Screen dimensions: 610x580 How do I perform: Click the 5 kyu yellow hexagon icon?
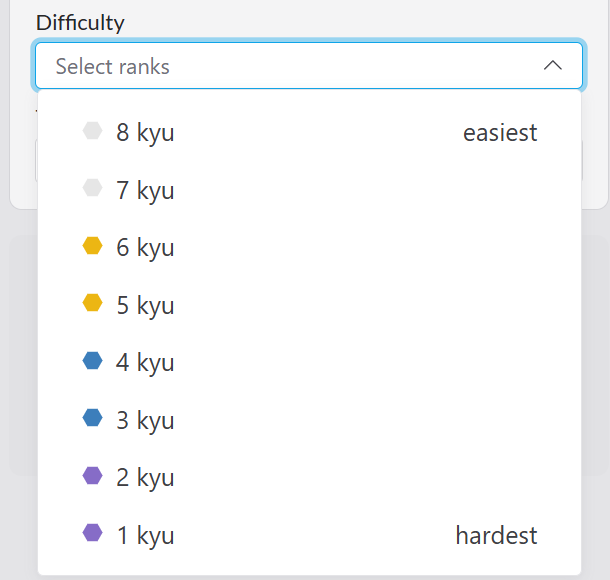tap(93, 303)
